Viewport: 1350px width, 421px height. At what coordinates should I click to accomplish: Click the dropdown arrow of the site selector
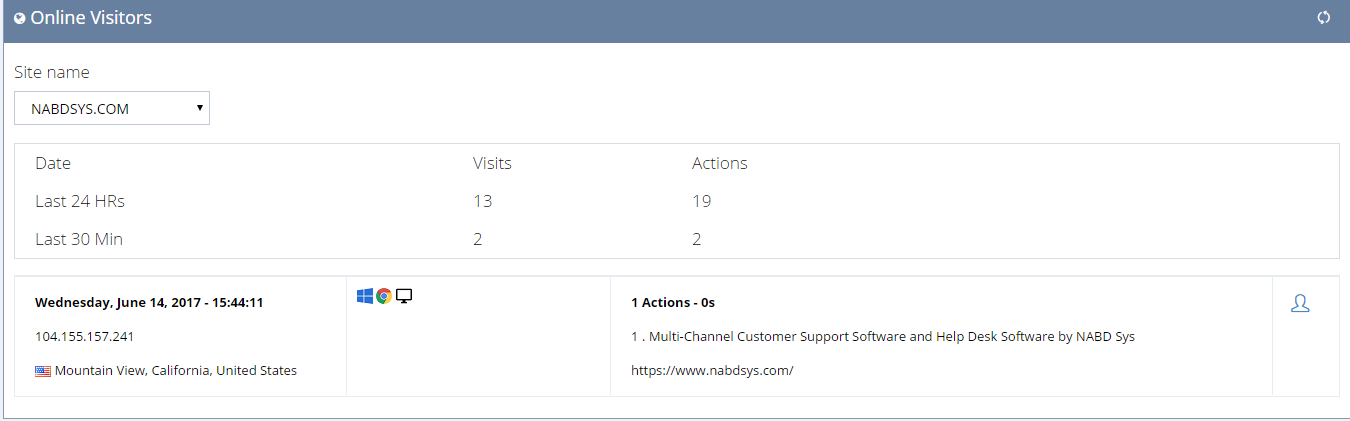[200, 107]
